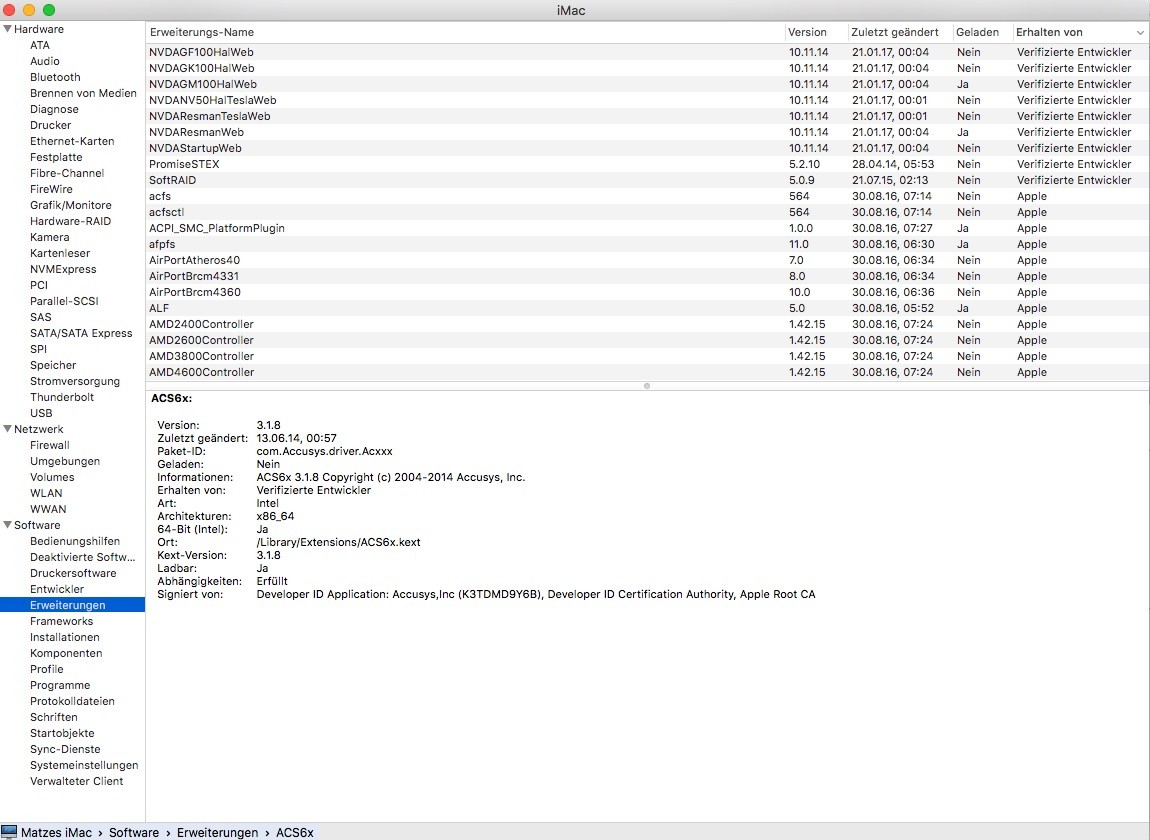Select Stromversorgung in sidebar
1150x840 pixels.
pos(75,381)
